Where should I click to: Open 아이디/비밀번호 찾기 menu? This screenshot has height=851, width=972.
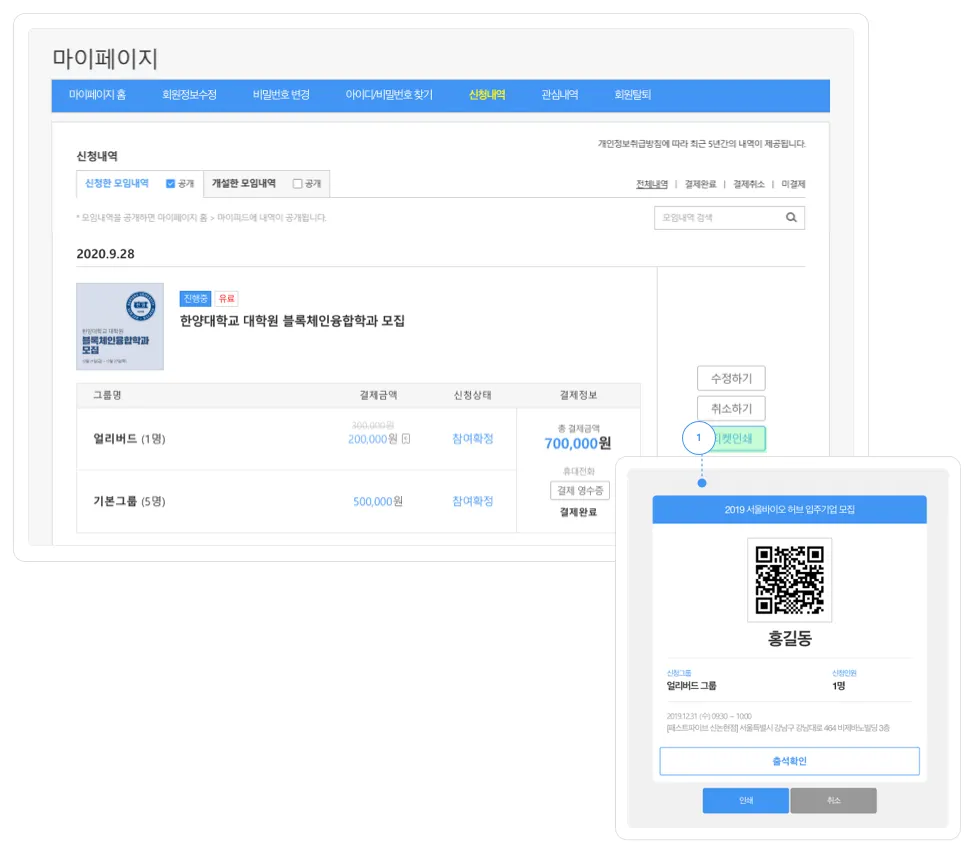coord(389,95)
